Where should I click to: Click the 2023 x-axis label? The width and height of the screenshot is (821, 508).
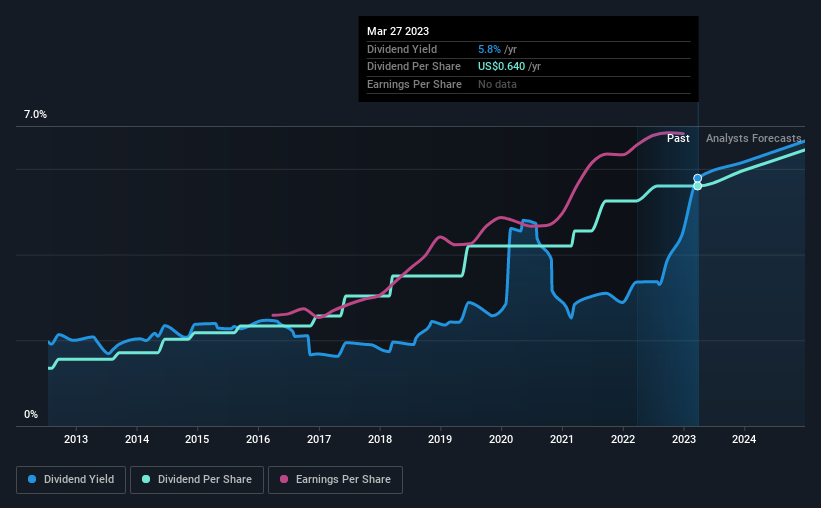(684, 439)
